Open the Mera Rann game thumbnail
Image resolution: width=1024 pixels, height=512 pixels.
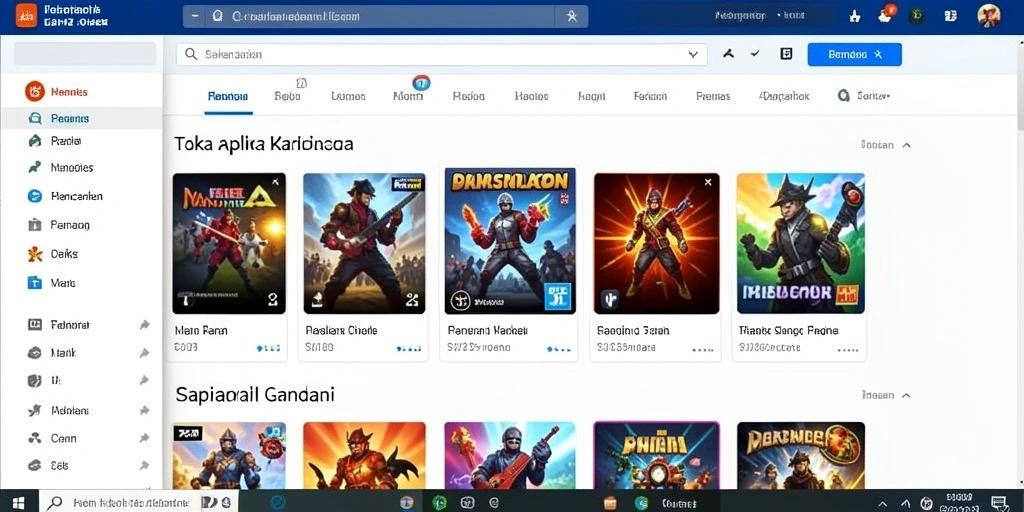(x=229, y=244)
